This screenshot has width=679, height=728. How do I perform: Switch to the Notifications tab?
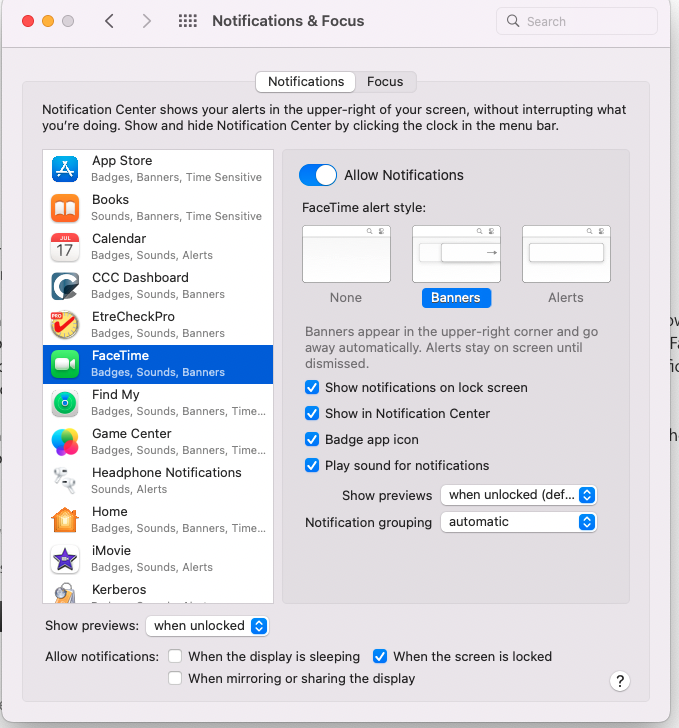(306, 82)
